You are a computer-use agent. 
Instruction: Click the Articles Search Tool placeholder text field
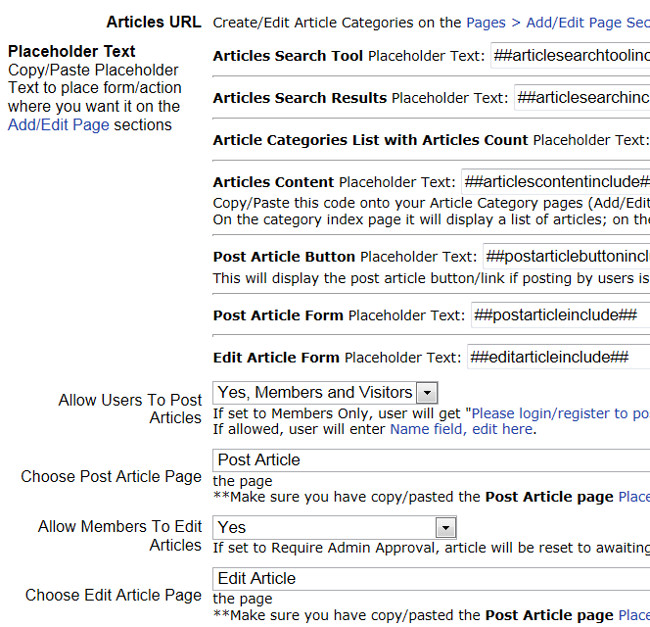click(570, 56)
